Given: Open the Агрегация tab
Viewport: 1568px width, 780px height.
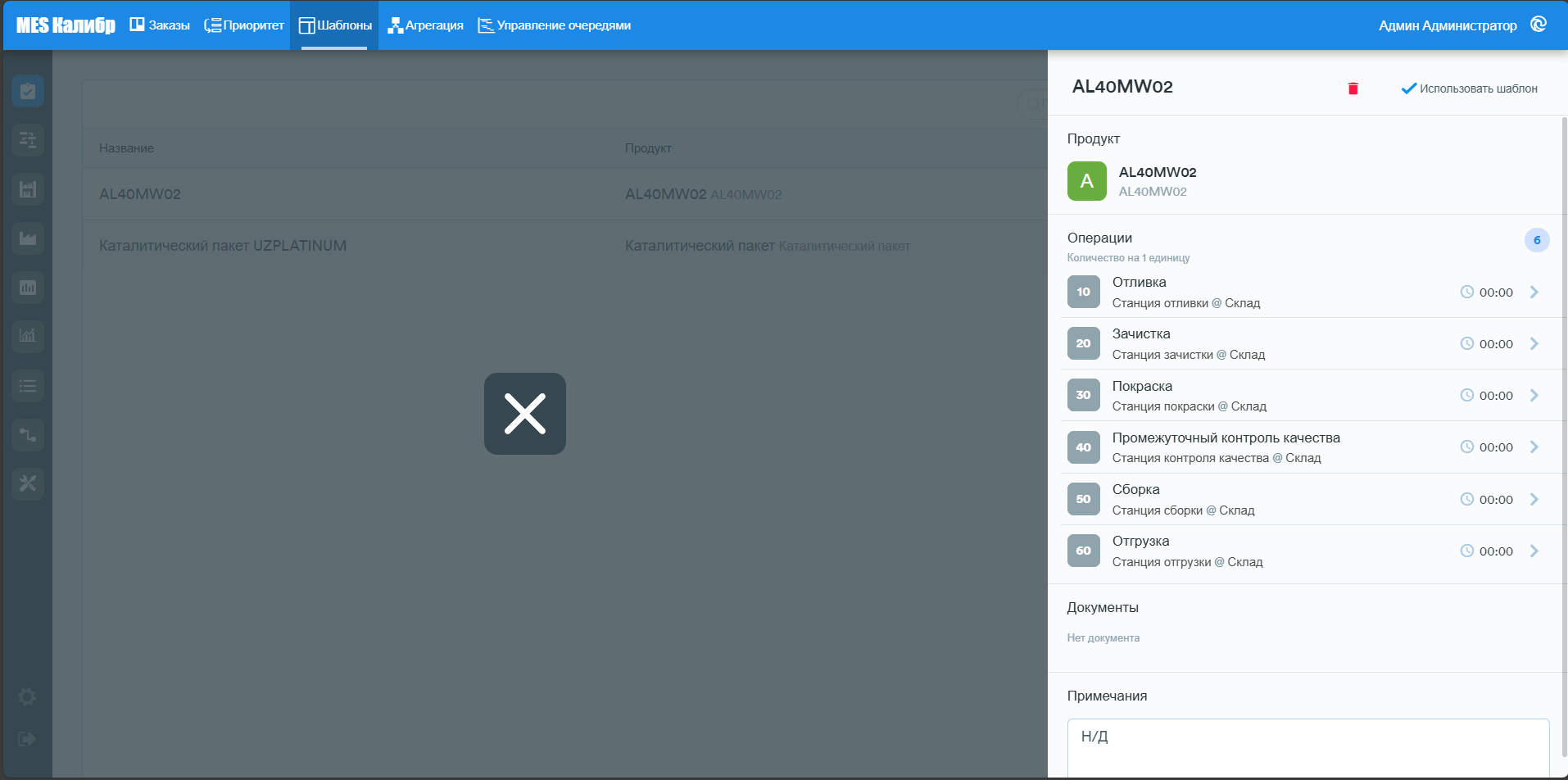Looking at the screenshot, I should click(426, 25).
